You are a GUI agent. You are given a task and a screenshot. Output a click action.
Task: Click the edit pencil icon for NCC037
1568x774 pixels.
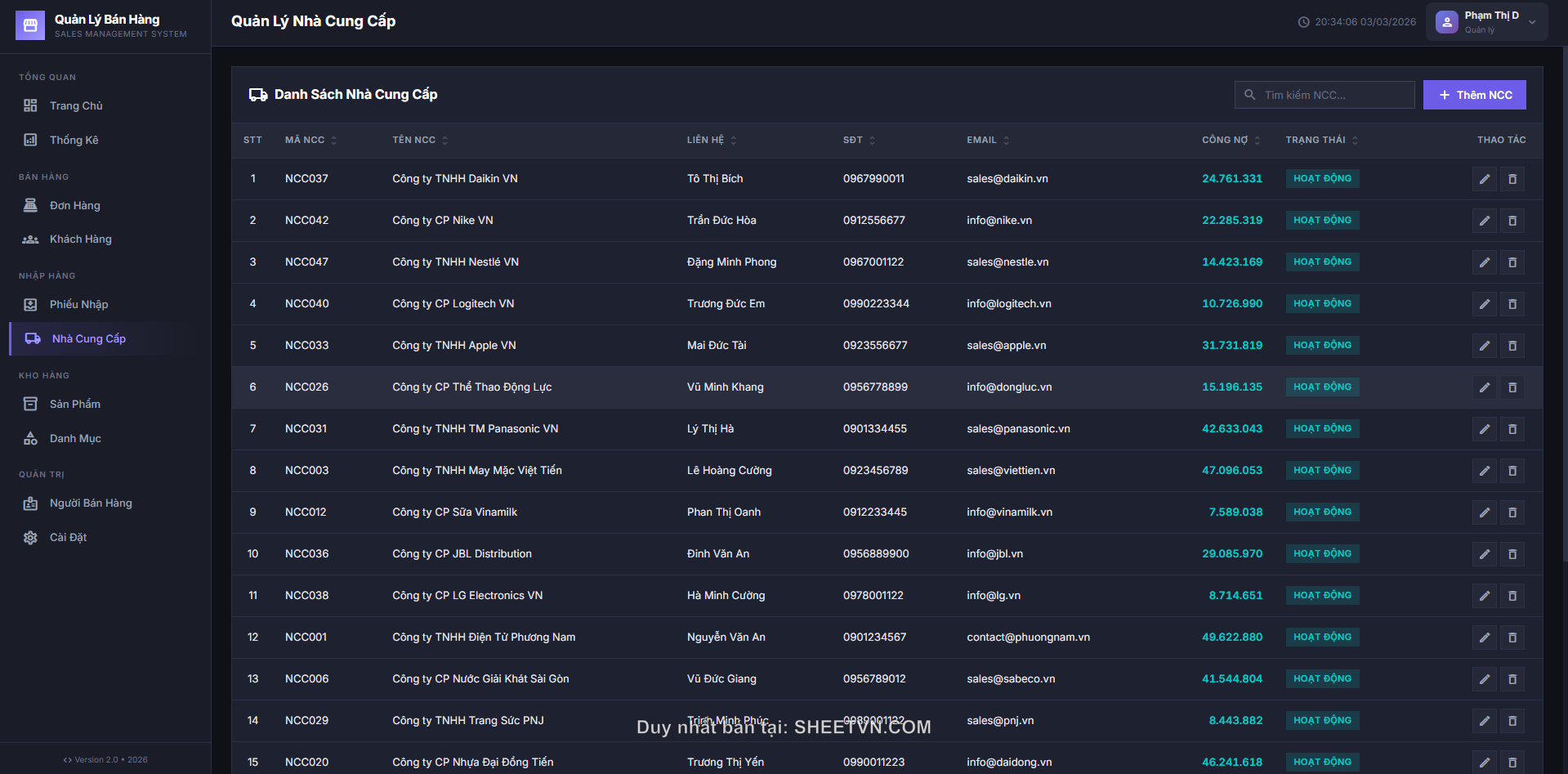(x=1484, y=179)
